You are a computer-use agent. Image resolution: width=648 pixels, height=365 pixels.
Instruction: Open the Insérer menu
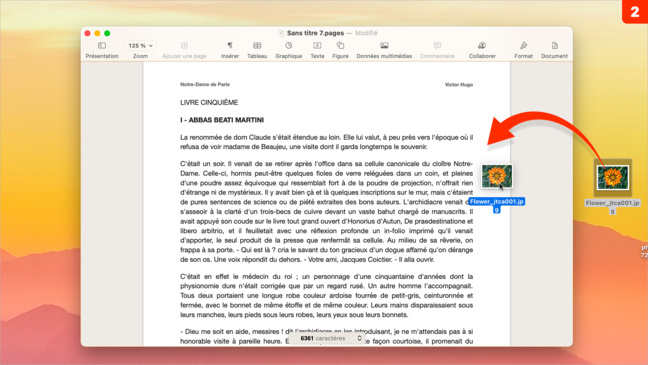coord(230,50)
